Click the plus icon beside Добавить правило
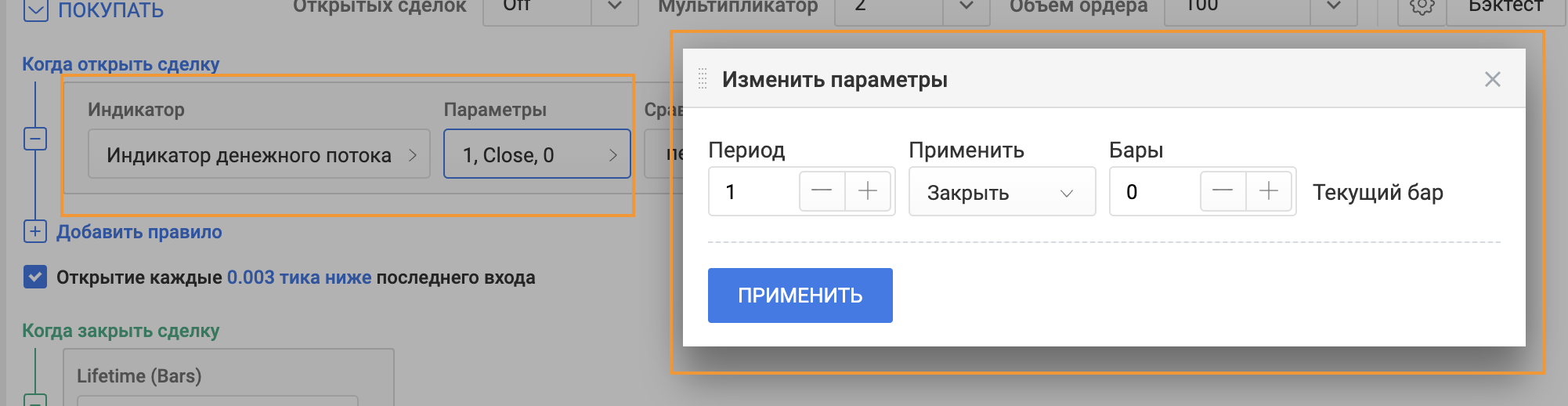 (x=35, y=232)
